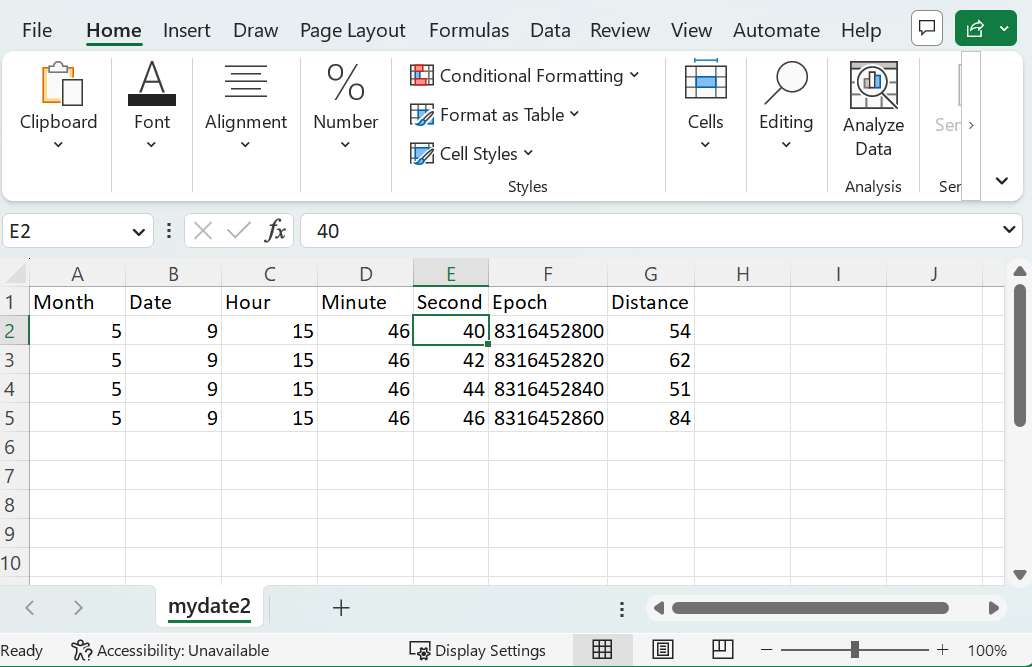Screen dimensions: 1032x667
Task: Add a new sheet with plus button
Action: [x=341, y=608]
